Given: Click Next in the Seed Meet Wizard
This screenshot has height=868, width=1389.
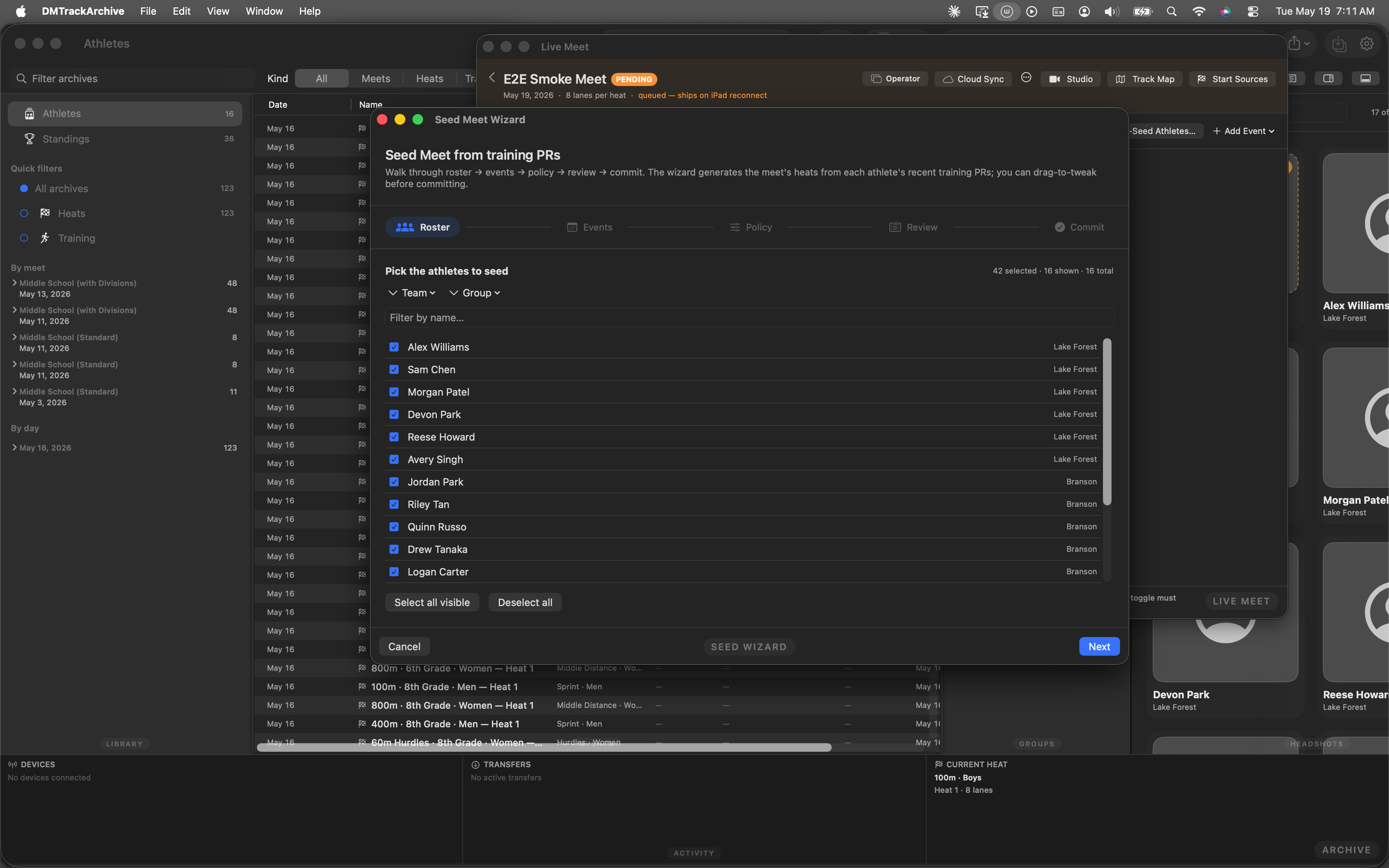Looking at the screenshot, I should [x=1099, y=646].
